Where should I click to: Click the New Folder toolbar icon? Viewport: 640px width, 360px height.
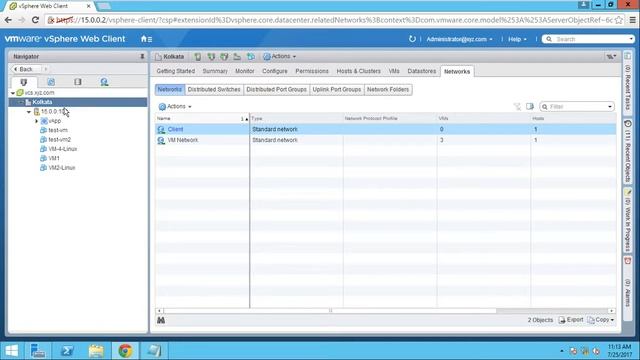click(237, 57)
